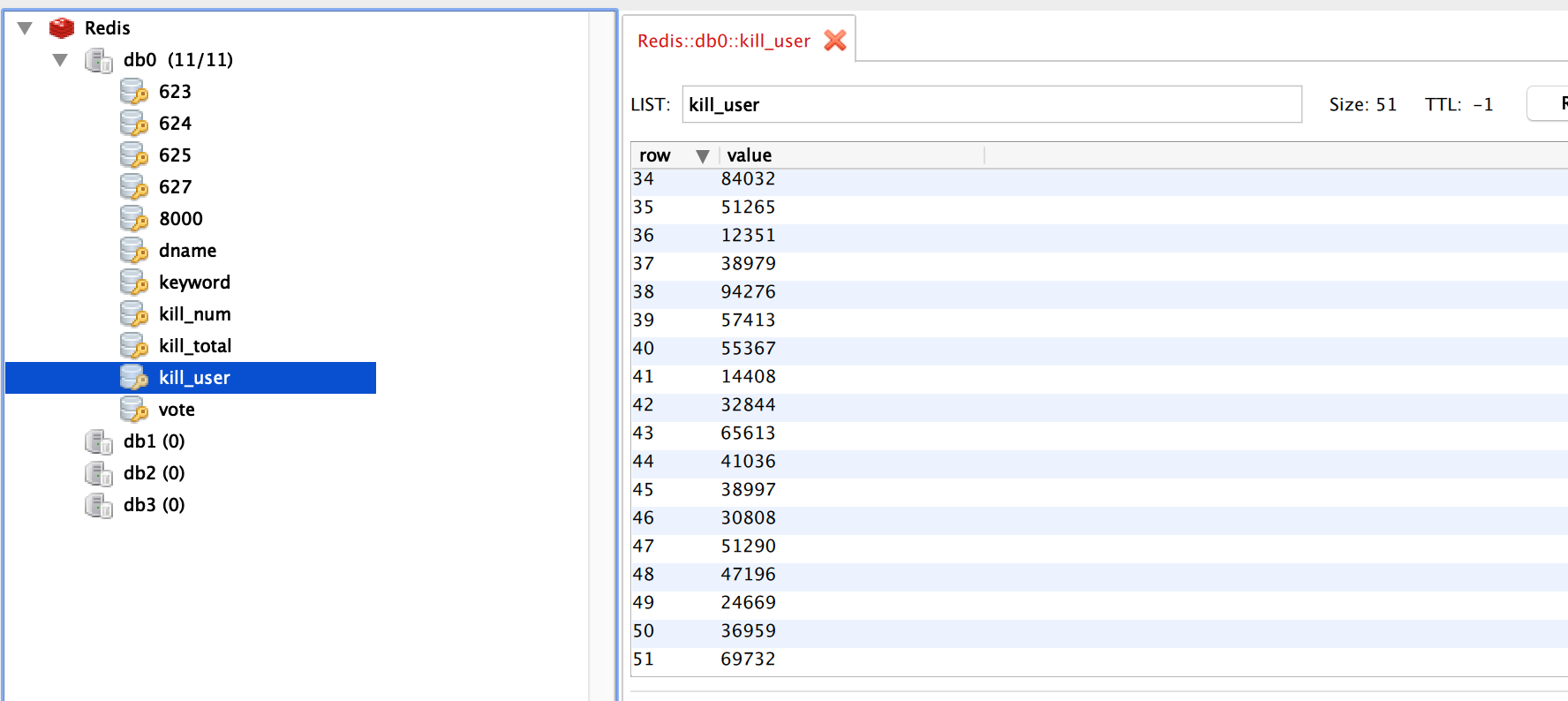Image resolution: width=1568 pixels, height=701 pixels.
Task: Select key 624 in the tree
Action: 175,124
